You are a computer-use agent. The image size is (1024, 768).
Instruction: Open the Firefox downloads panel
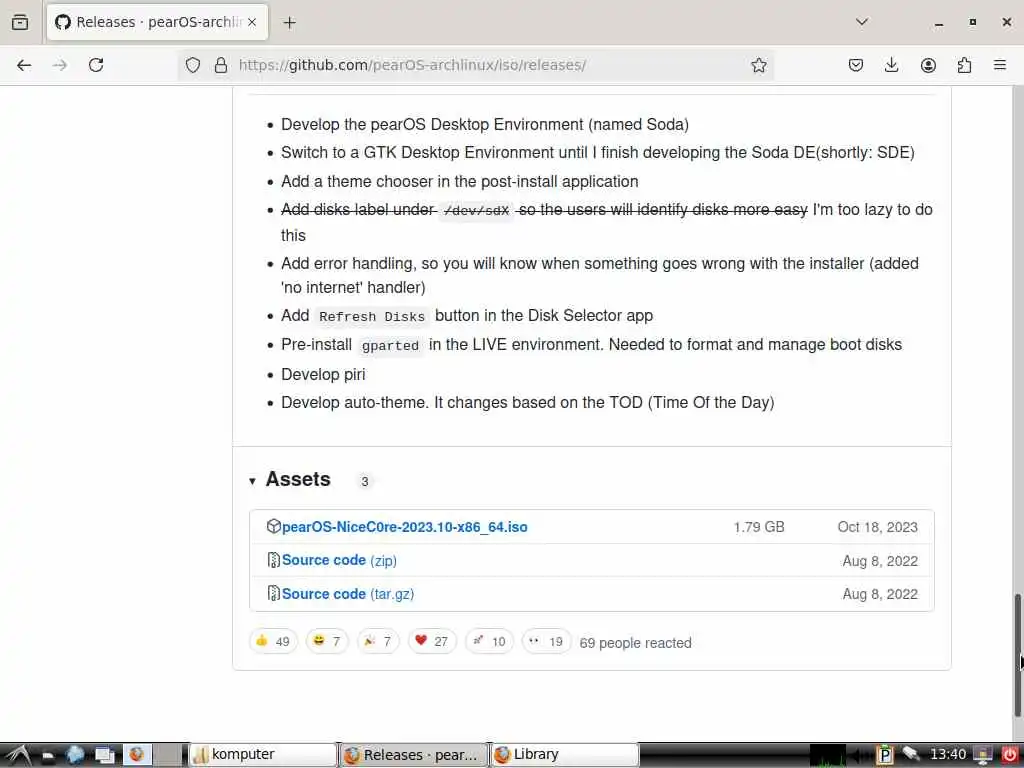click(x=891, y=65)
